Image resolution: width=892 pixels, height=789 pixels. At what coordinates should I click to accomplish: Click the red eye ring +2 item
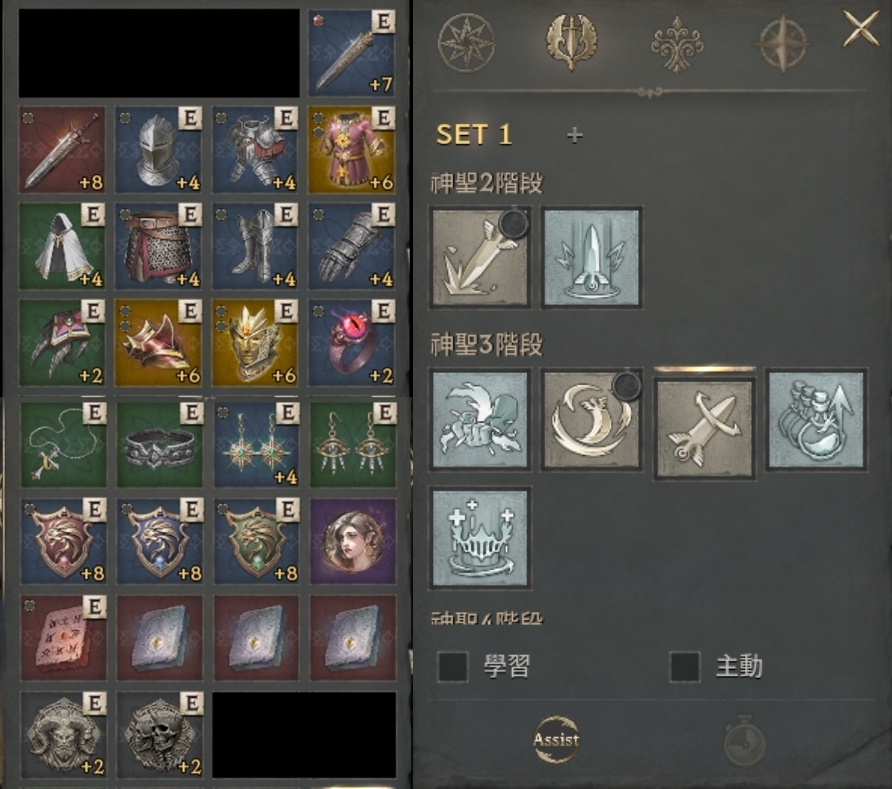(352, 343)
